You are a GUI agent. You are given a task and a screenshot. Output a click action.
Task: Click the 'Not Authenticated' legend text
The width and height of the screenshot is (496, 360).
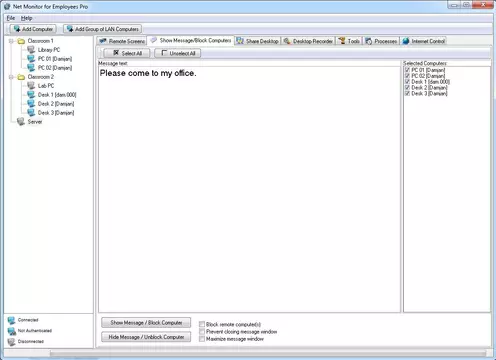pos(35,331)
